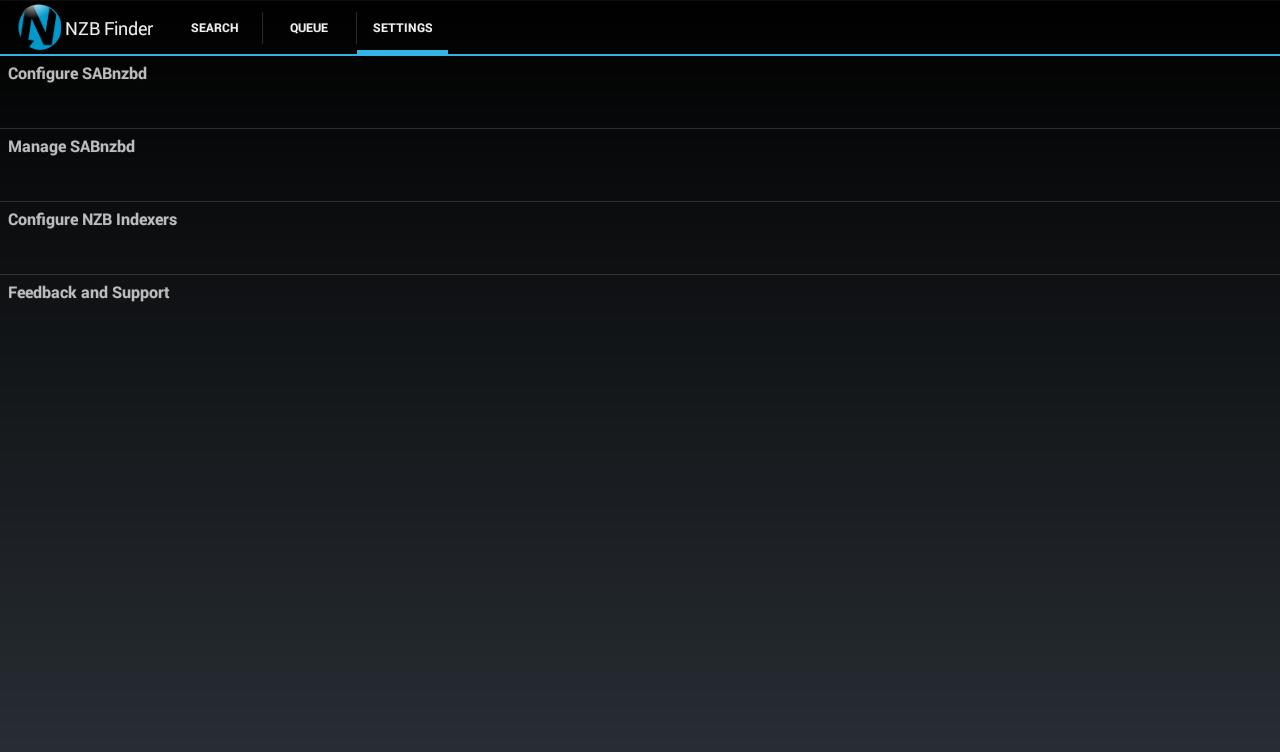Tap the NZB Finder app logo icon

click(40, 27)
